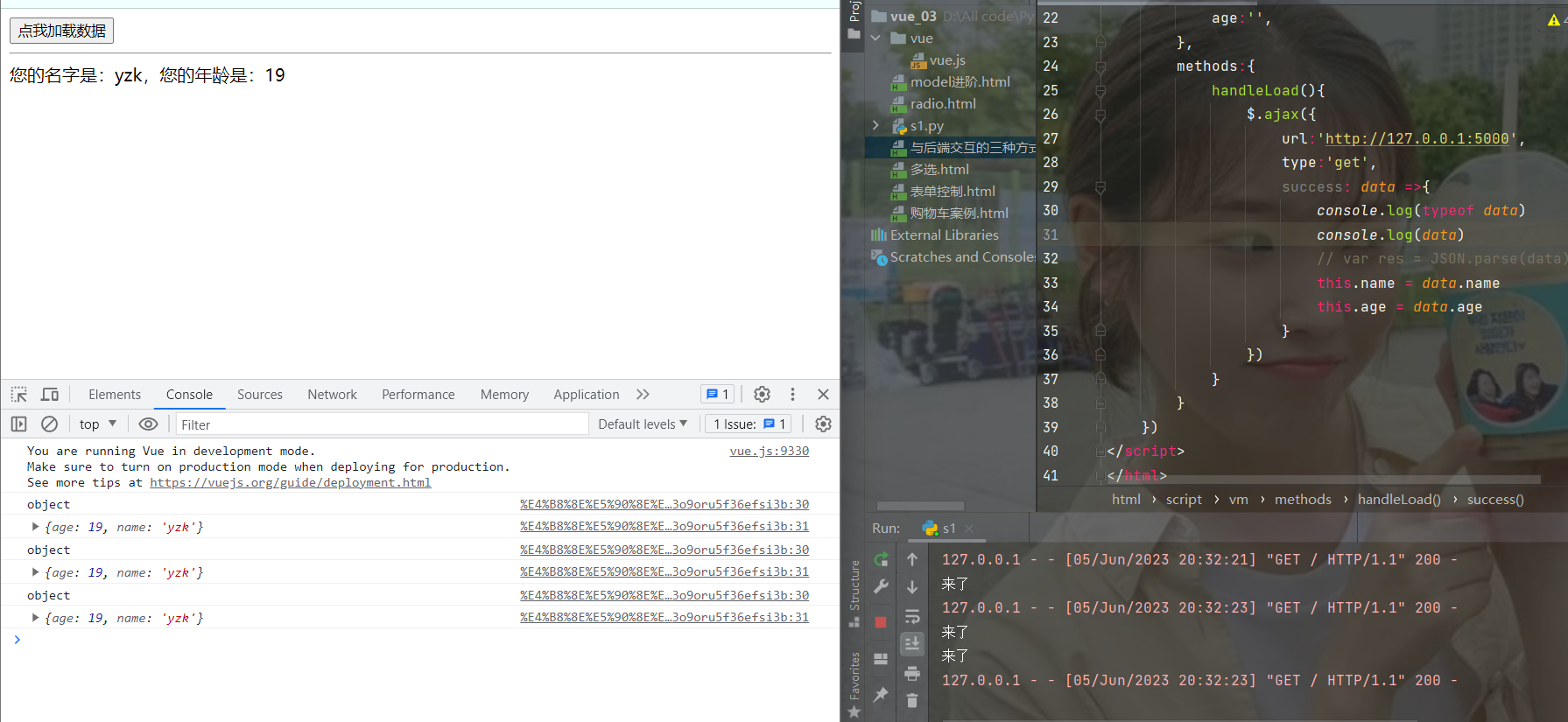Close the DevTools panel
Viewport: 1568px width, 722px height.
click(x=823, y=395)
